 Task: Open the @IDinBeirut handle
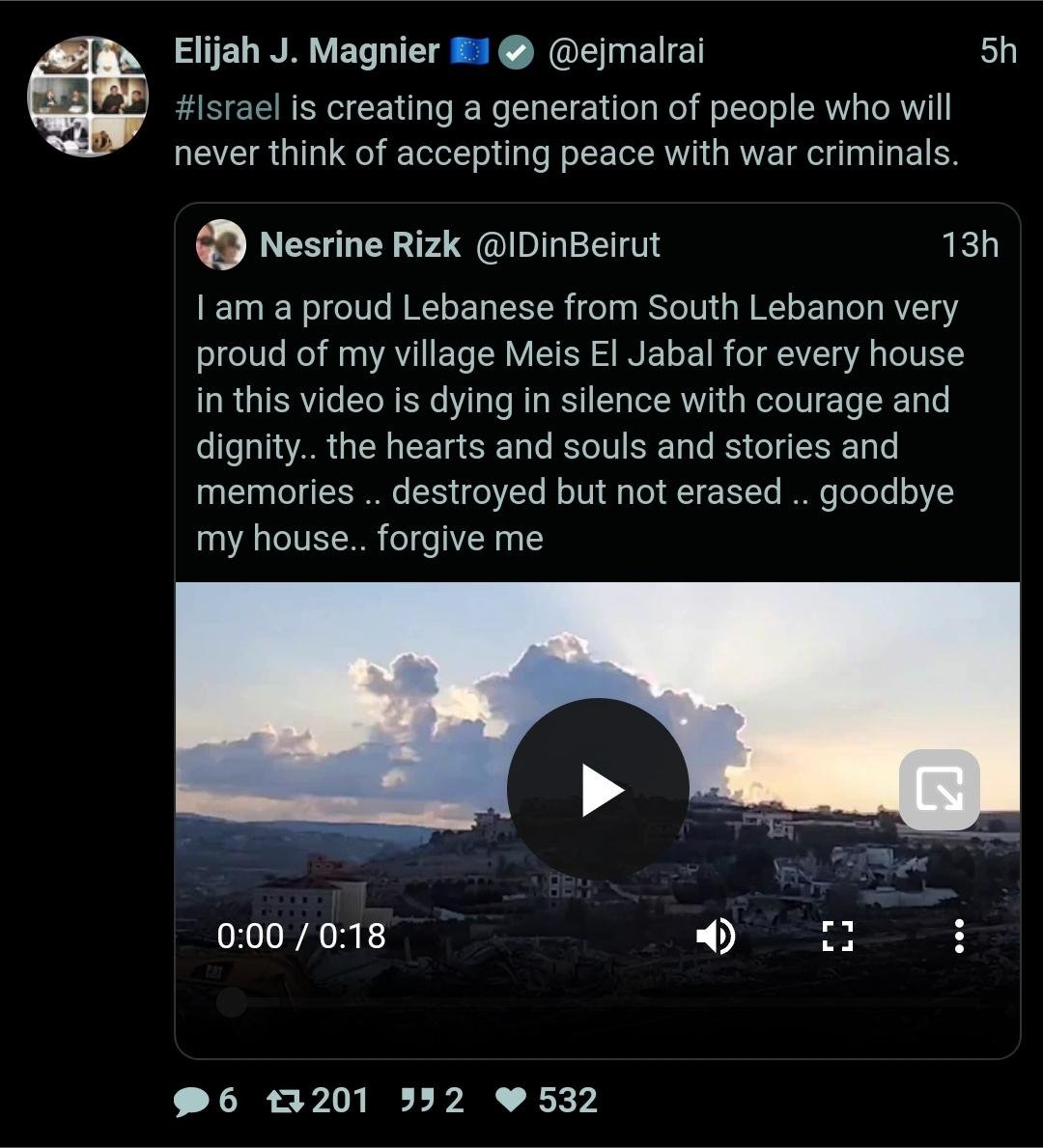pyautogui.click(x=568, y=245)
